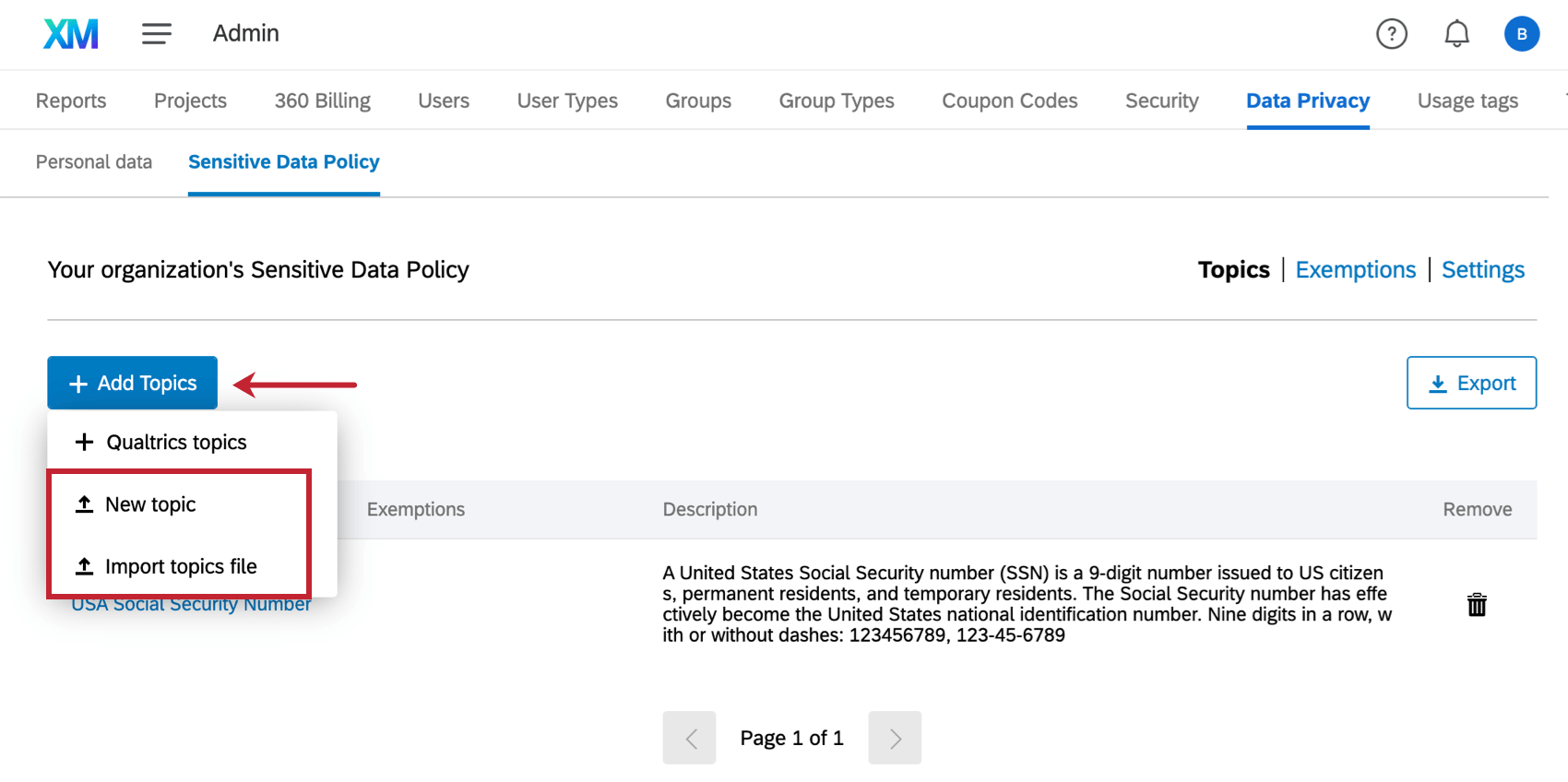Image resolution: width=1568 pixels, height=782 pixels.
Task: Go to the Coupon Codes tab
Action: [x=1010, y=101]
